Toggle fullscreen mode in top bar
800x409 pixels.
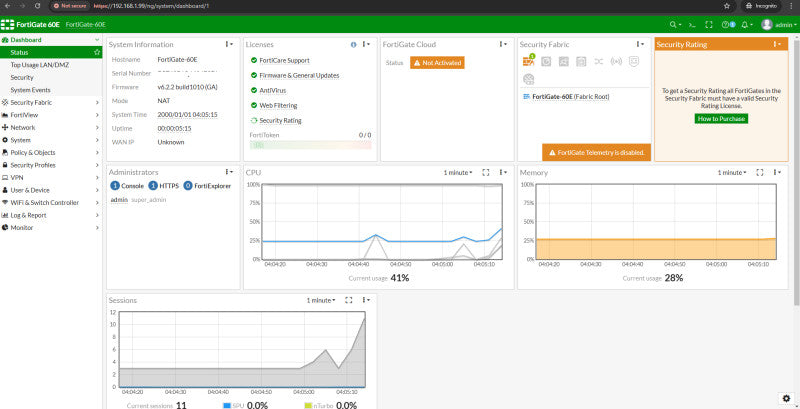coord(709,24)
